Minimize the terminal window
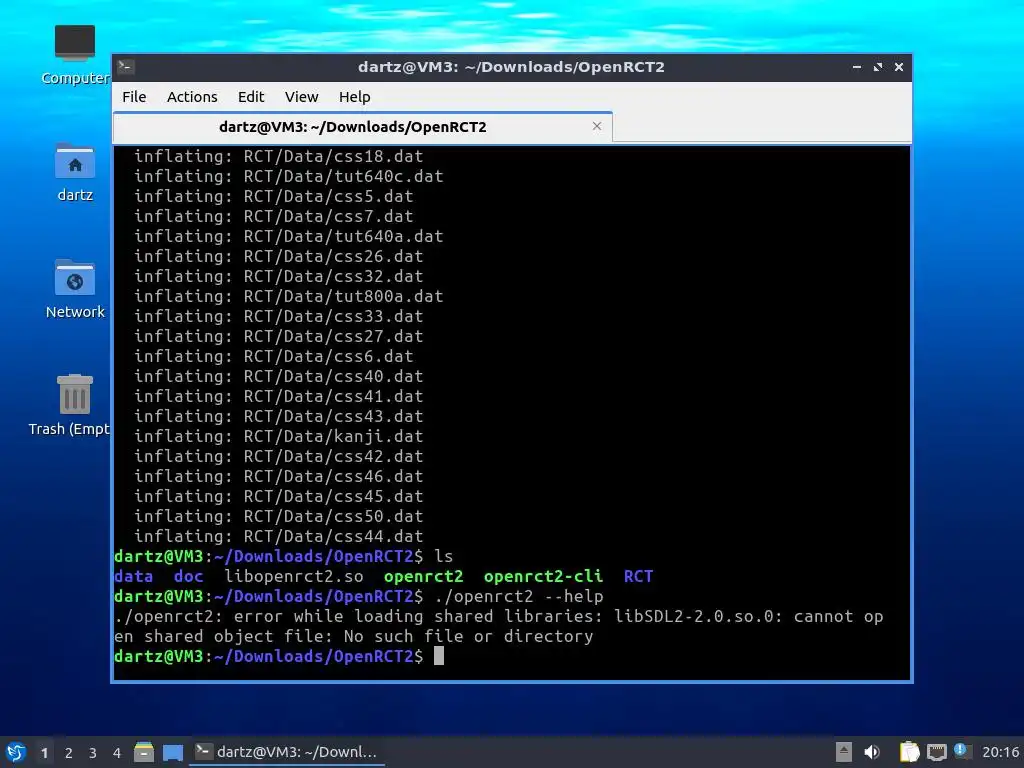 click(857, 67)
